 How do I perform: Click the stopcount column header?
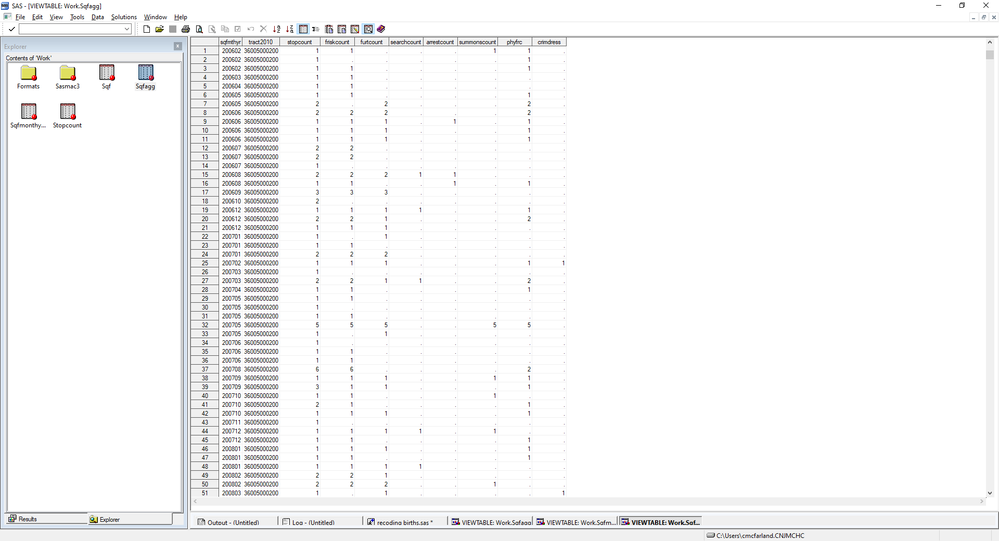[x=299, y=42]
